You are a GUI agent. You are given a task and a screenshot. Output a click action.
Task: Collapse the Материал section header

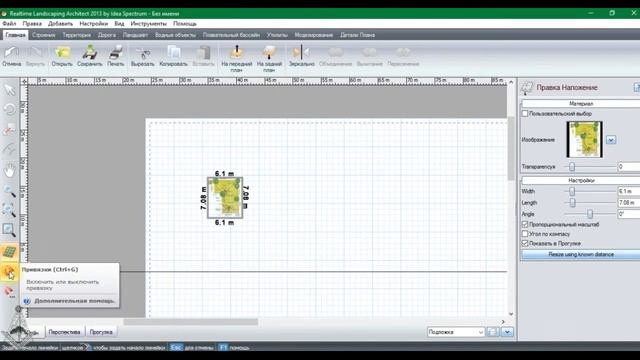581,104
